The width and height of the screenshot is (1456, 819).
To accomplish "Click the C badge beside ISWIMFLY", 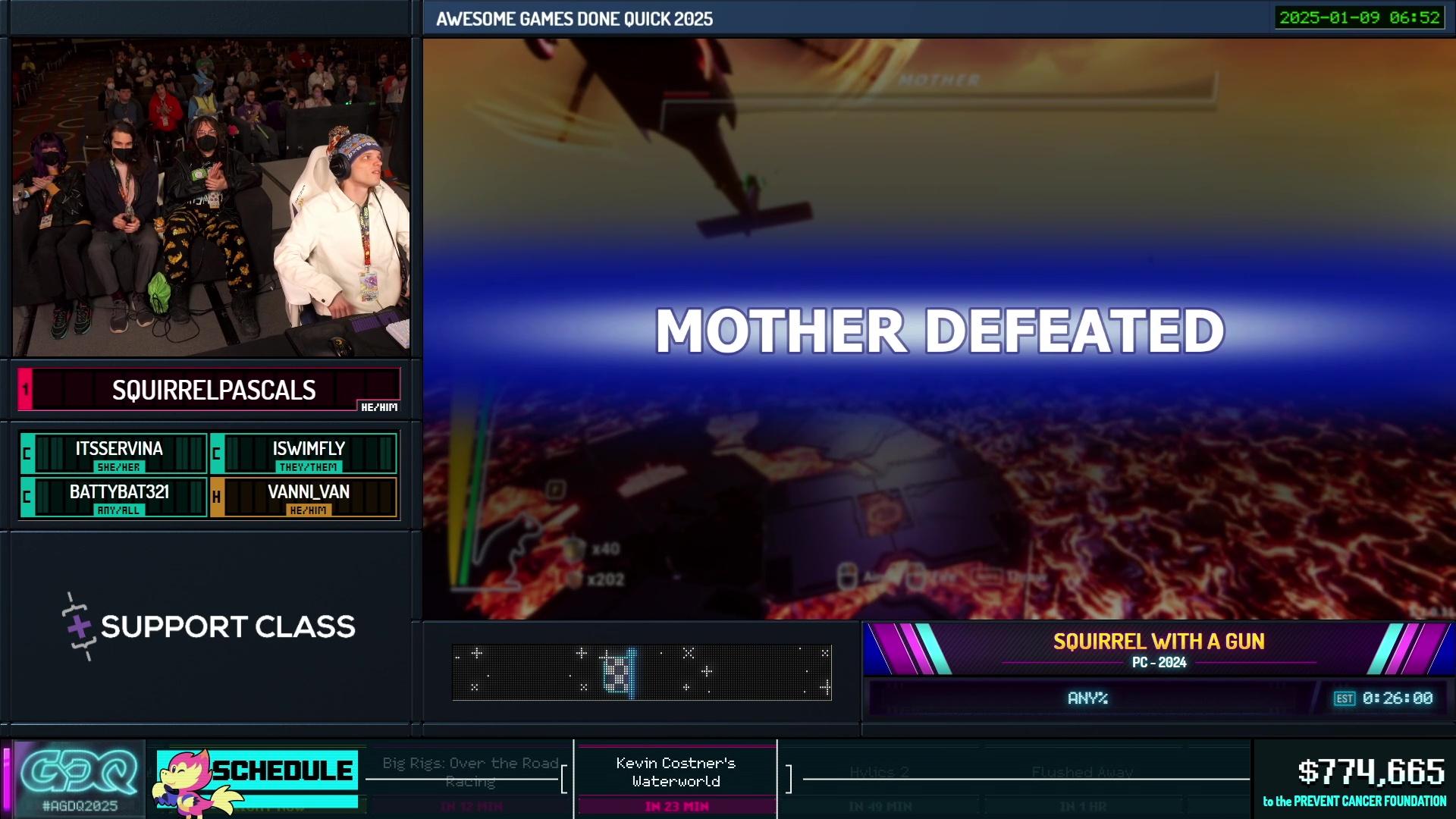I will [217, 454].
